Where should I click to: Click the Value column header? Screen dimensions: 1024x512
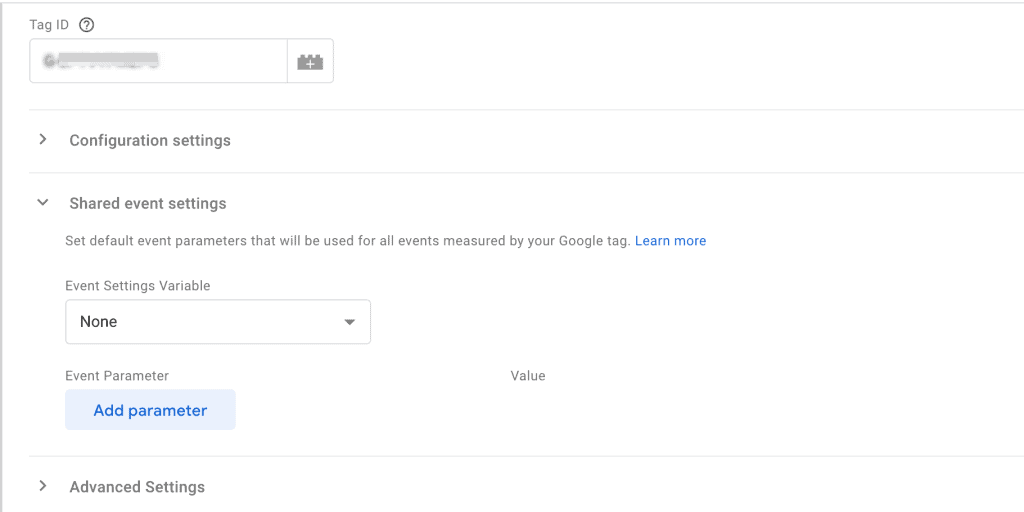pos(528,376)
